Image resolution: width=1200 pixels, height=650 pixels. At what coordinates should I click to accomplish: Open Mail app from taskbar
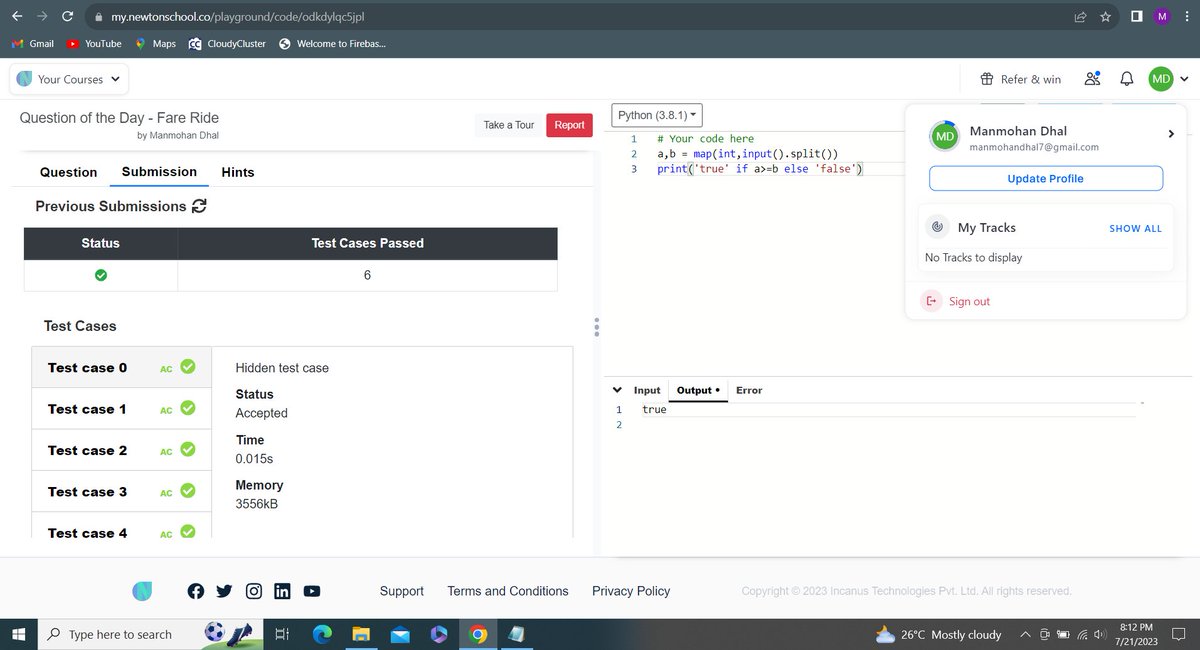(x=400, y=634)
